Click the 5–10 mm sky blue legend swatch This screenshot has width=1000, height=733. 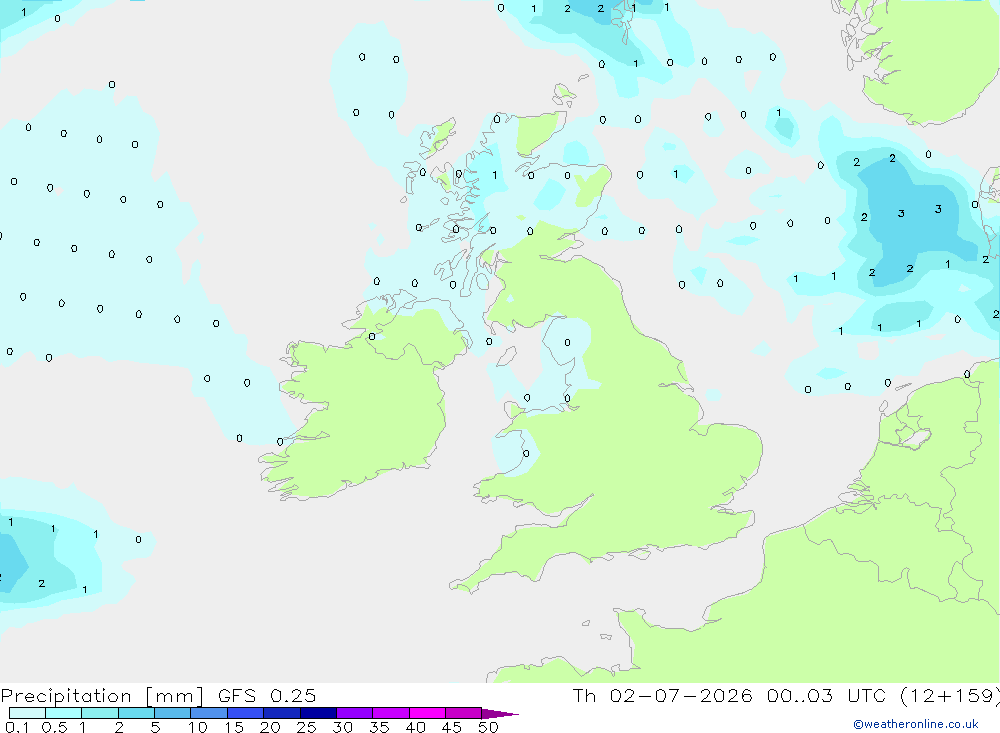(172, 713)
